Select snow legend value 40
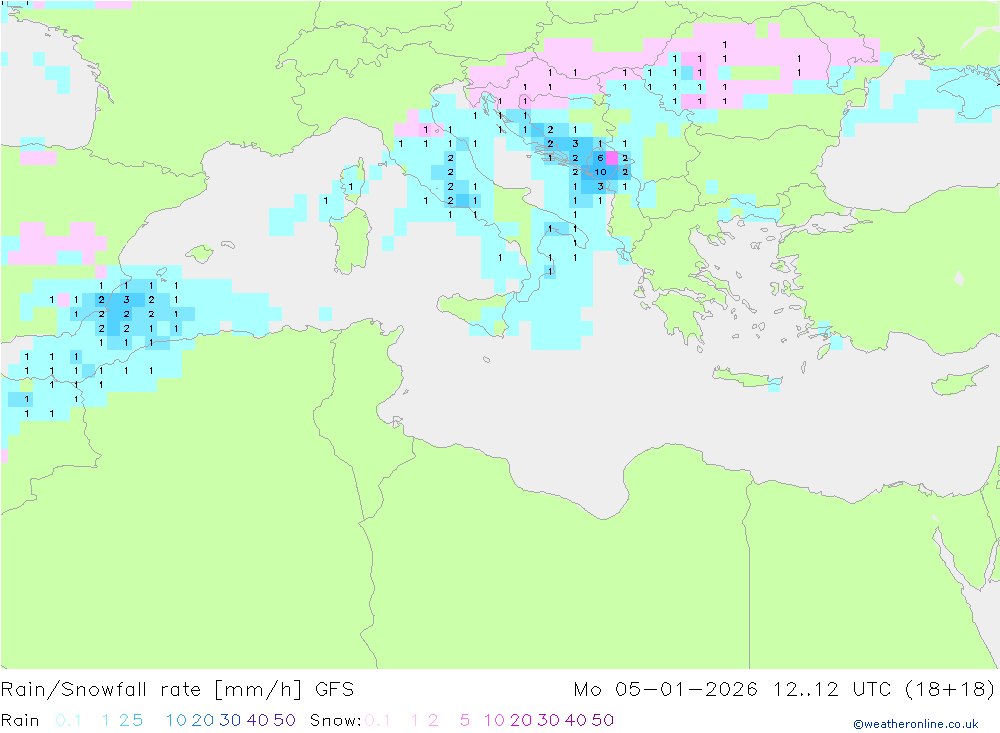 pos(576,720)
